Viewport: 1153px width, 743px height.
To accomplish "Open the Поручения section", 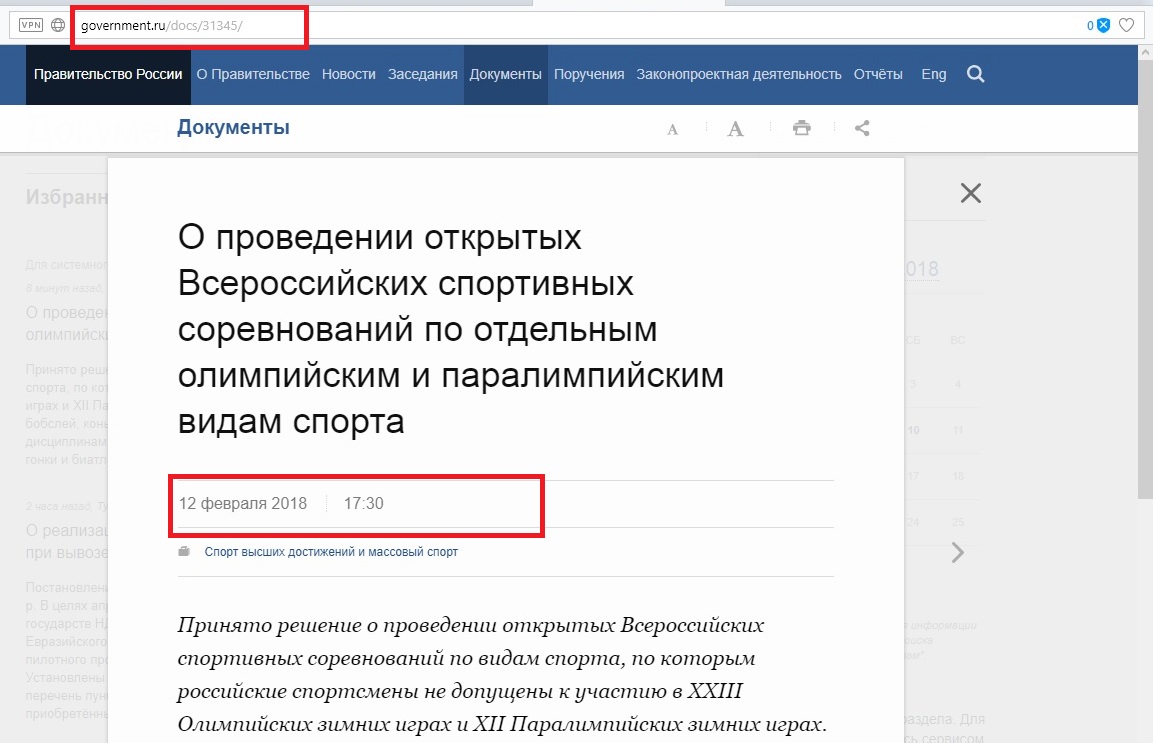I will pyautogui.click(x=589, y=74).
